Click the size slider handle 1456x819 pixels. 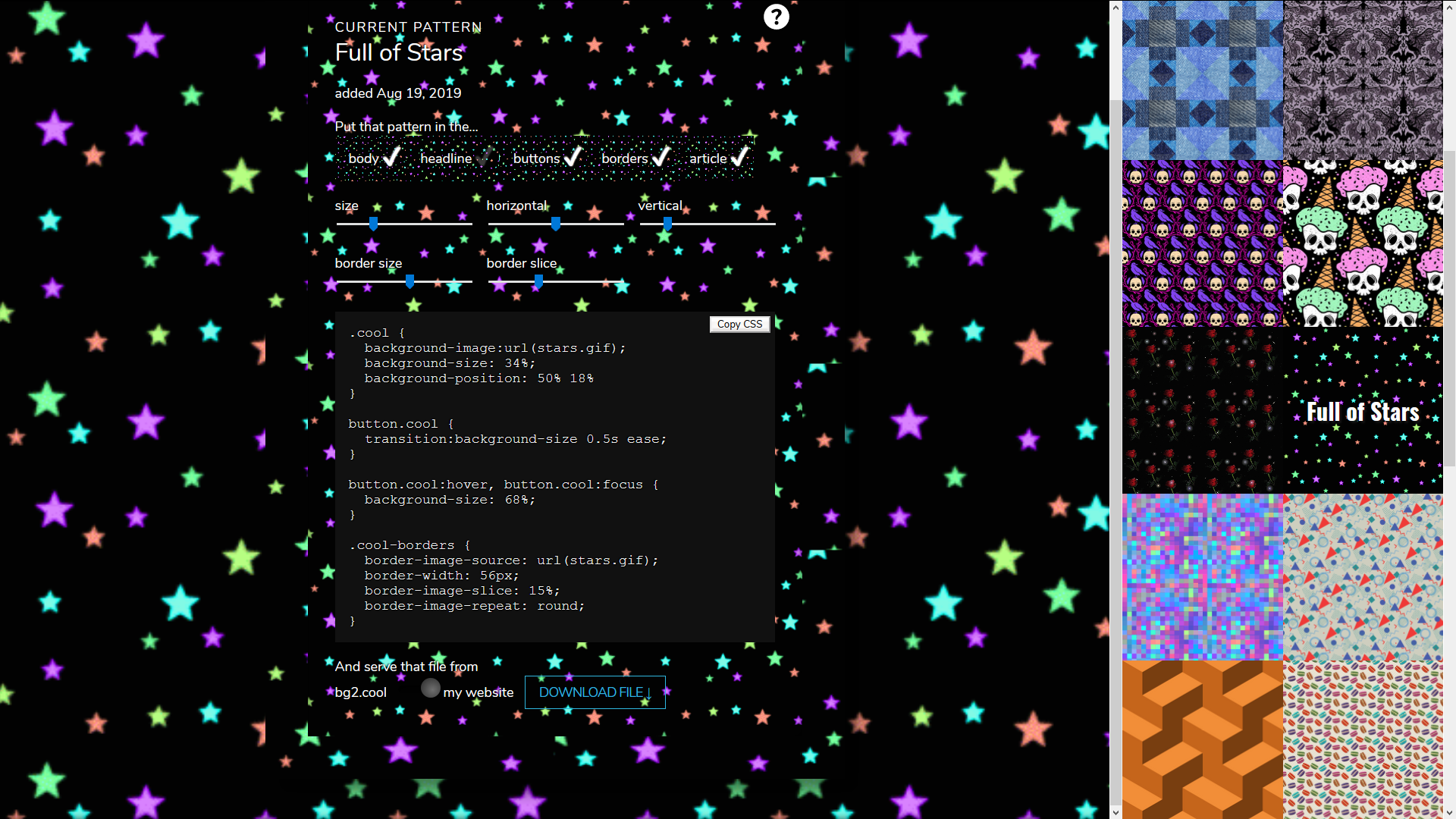(373, 224)
